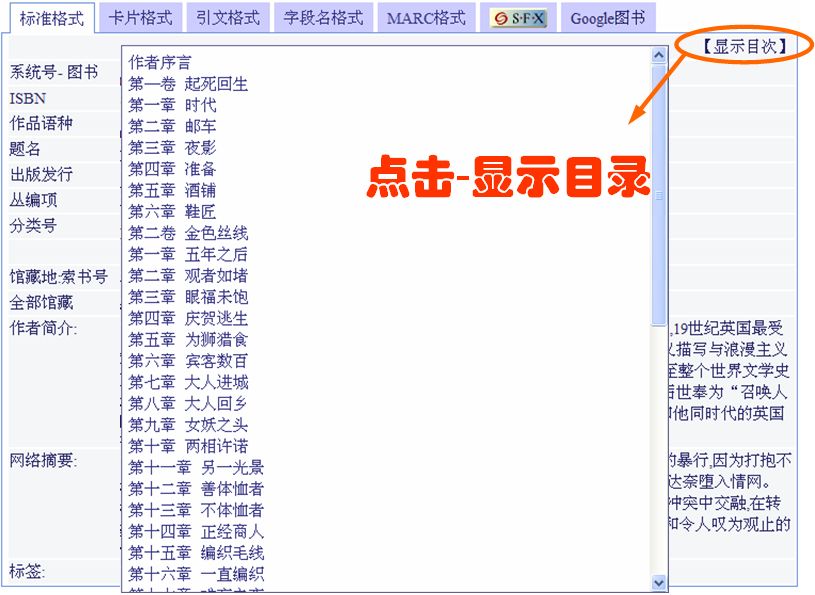Click scrollbar down arrow in contents list

659,583
